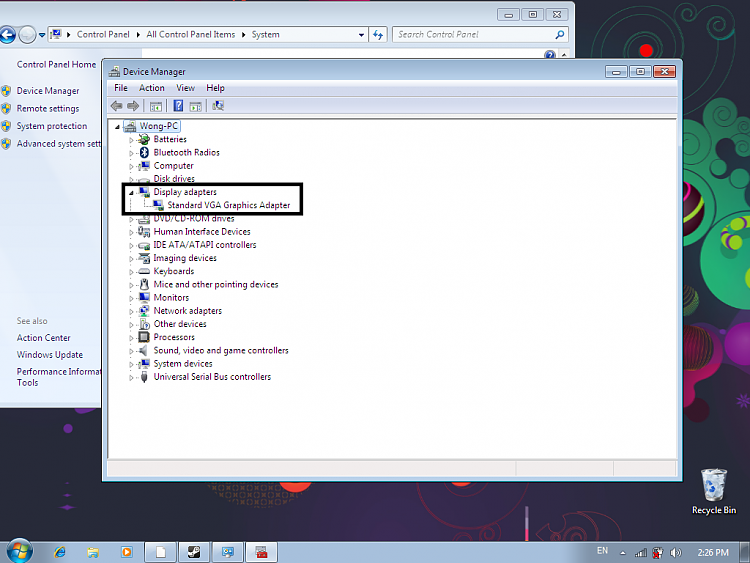750x563 pixels.
Task: Select the IDE ATA/ATAPI controllers item
Action: 205,245
